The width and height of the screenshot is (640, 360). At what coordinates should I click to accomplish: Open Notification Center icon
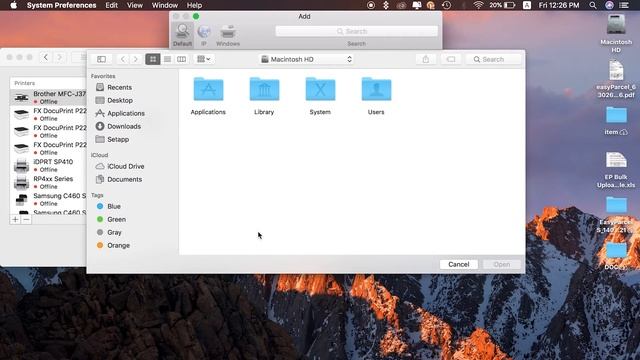click(624, 5)
